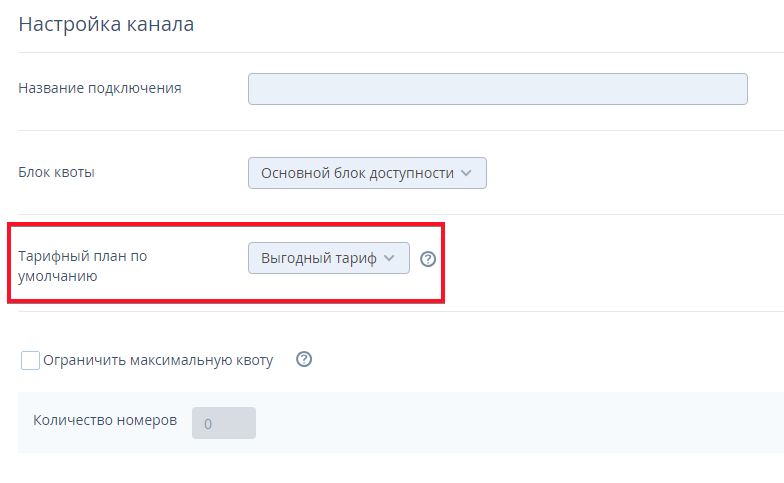This screenshot has width=784, height=483.
Task: Expand the Выгодный тариф dropdown
Action: point(328,258)
